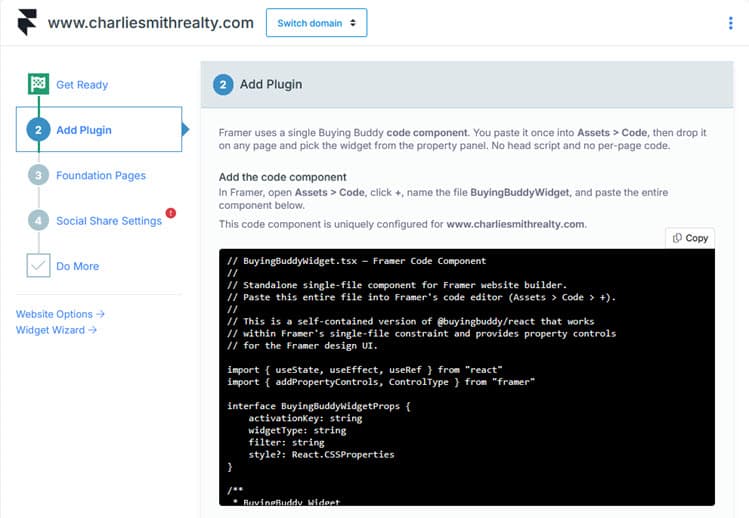This screenshot has width=749, height=518.
Task: Select the Add Plugin step link
Action: click(x=84, y=130)
